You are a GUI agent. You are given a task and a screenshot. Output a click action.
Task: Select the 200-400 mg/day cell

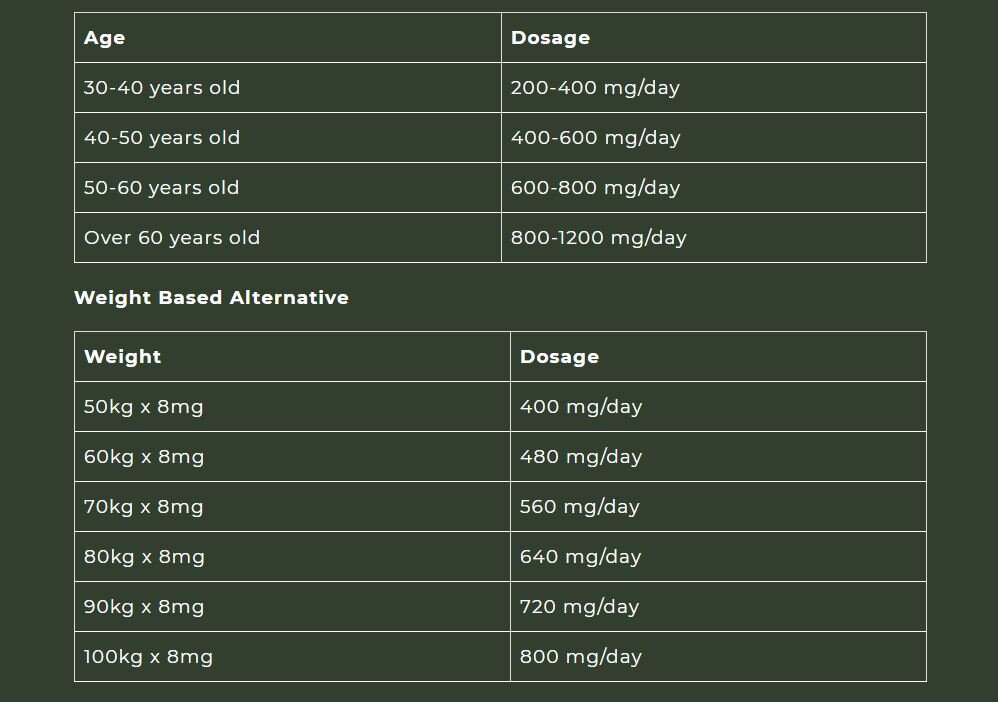point(713,87)
